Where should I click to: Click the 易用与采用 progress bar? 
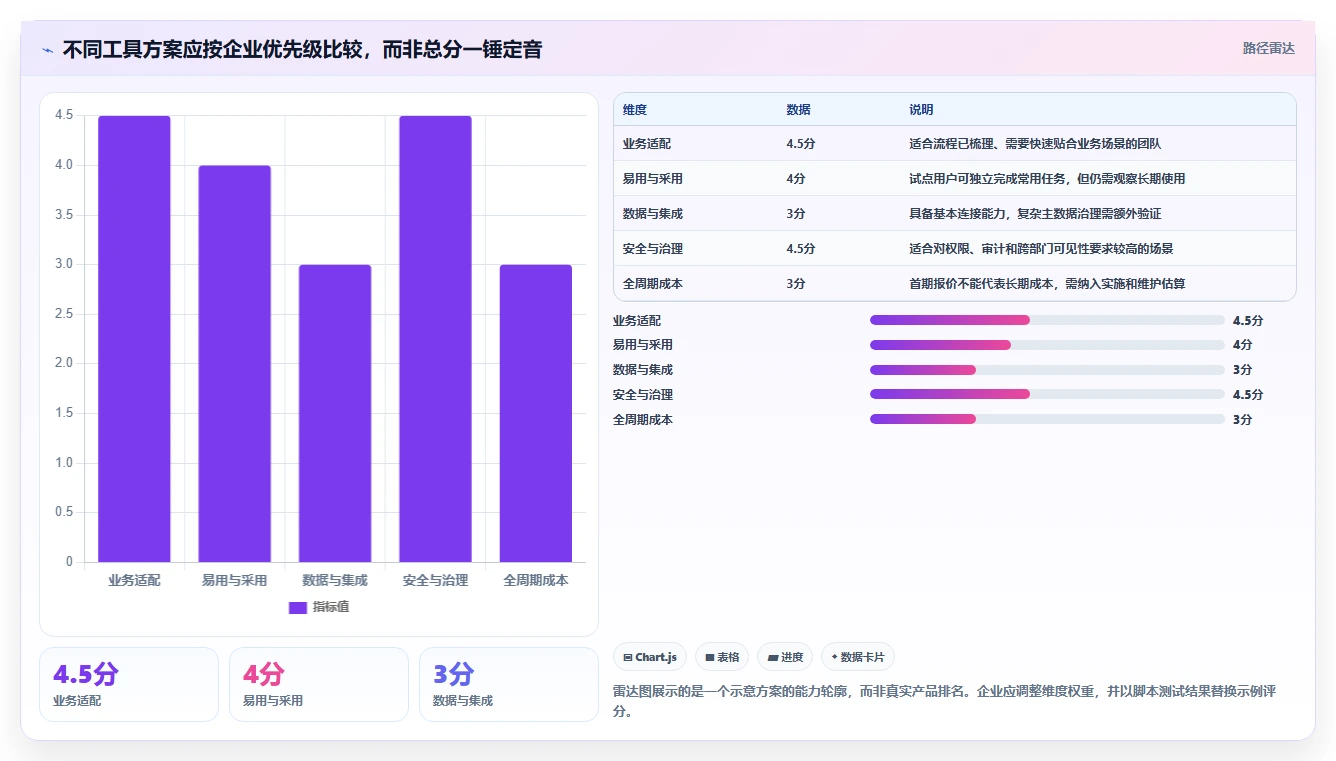1047,345
